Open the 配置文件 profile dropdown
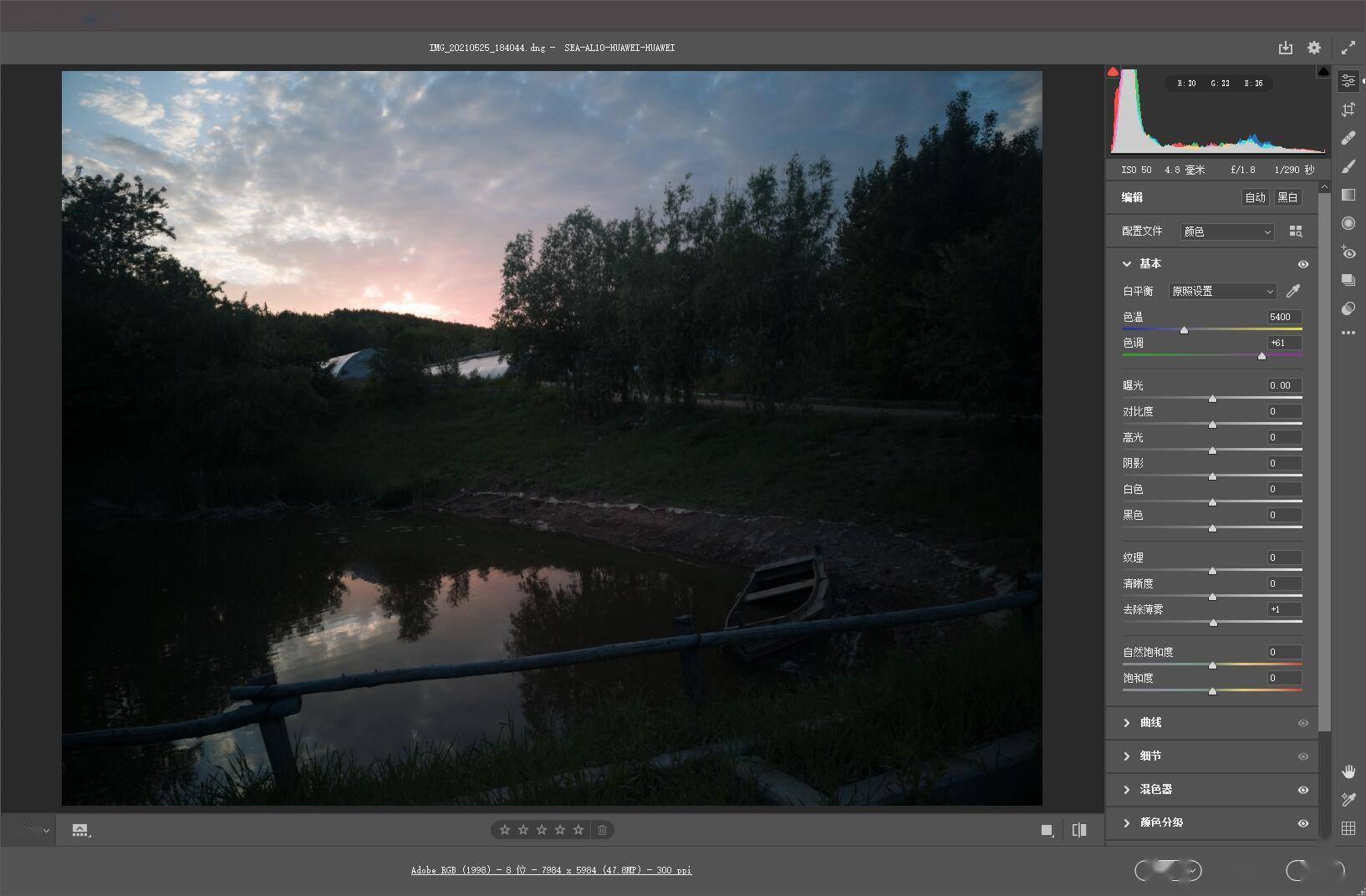This screenshot has width=1366, height=896. (1226, 232)
